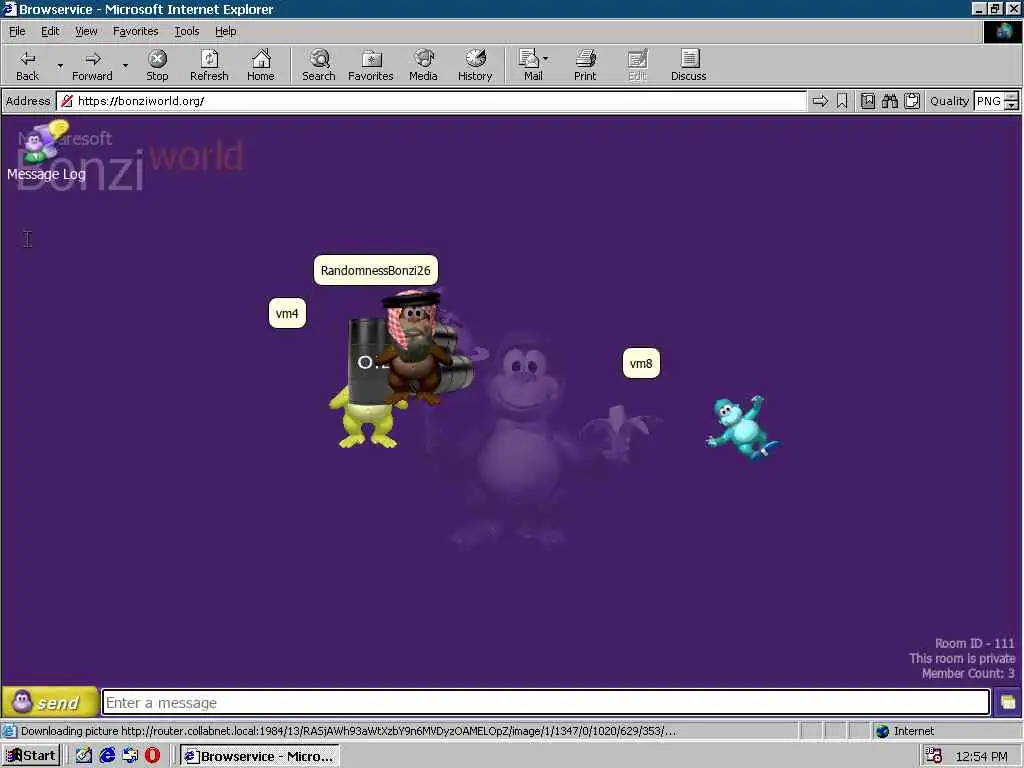
Task: Click the brown Bonzi with keffiyeh character
Action: tap(415, 348)
